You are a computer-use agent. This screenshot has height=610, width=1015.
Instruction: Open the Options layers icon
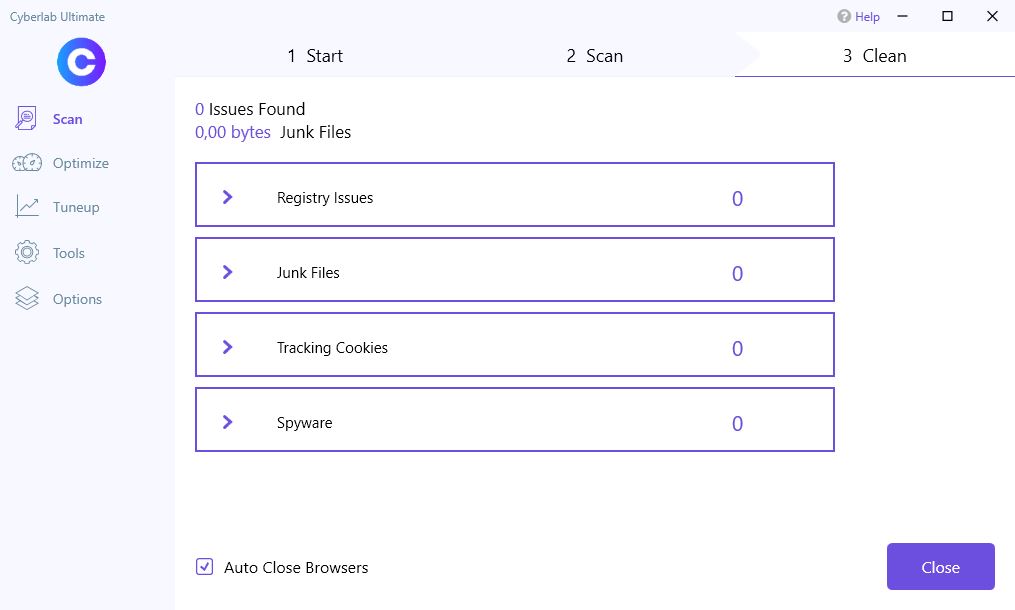[26, 299]
